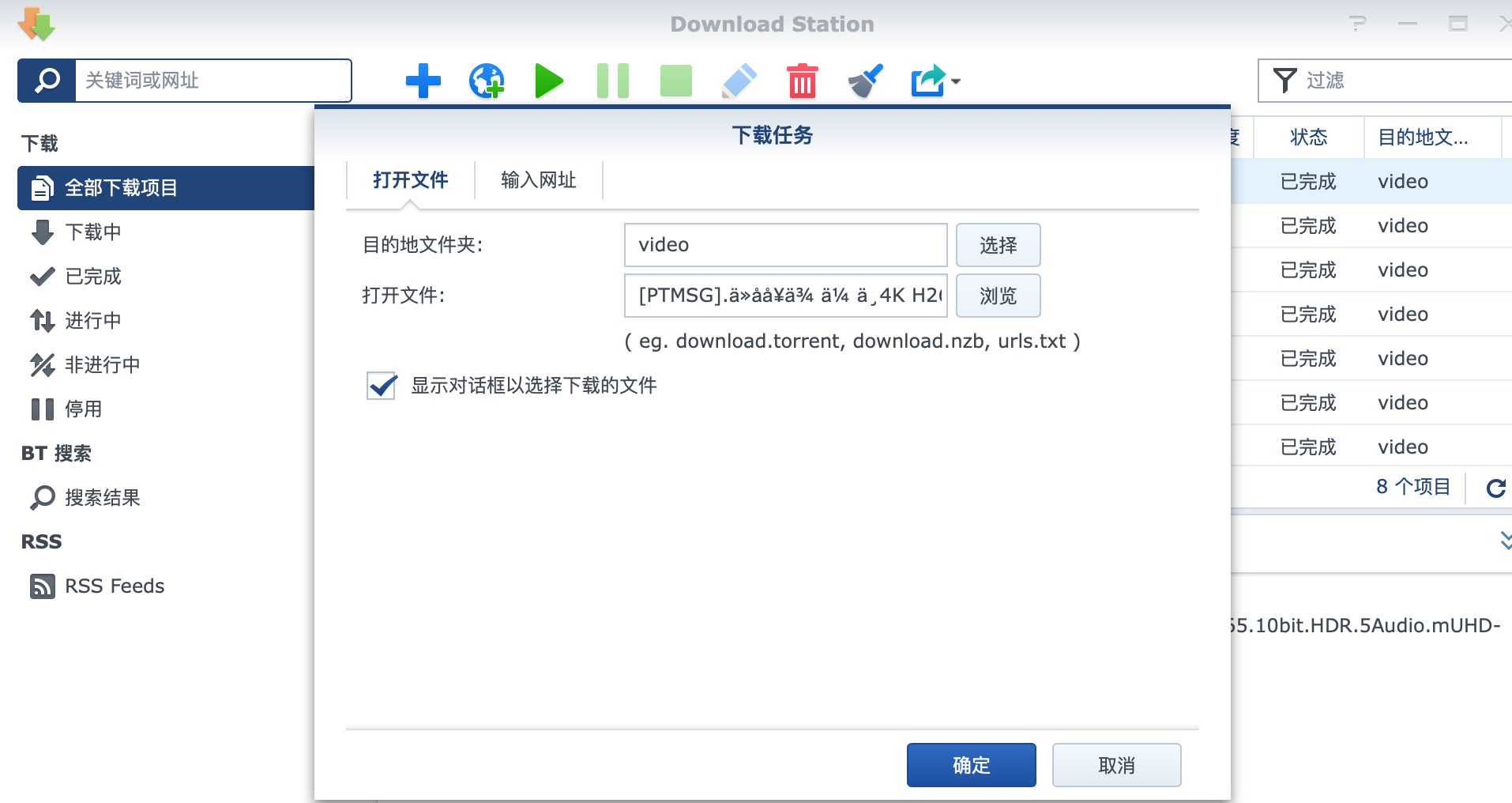
Task: Click the green stop square icon
Action: [x=676, y=81]
